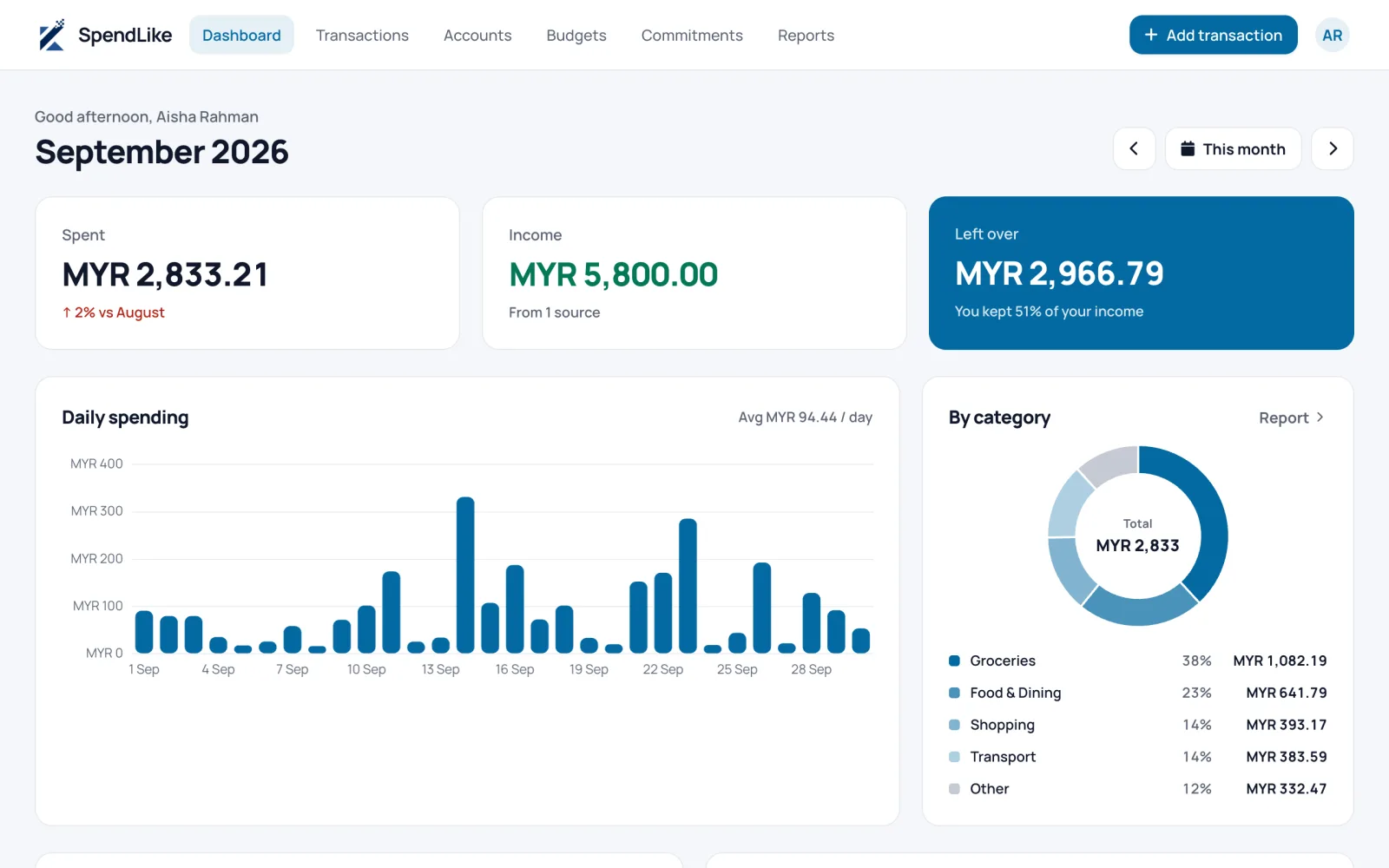
Task: Click the 'From 1 source' text
Action: click(x=554, y=312)
